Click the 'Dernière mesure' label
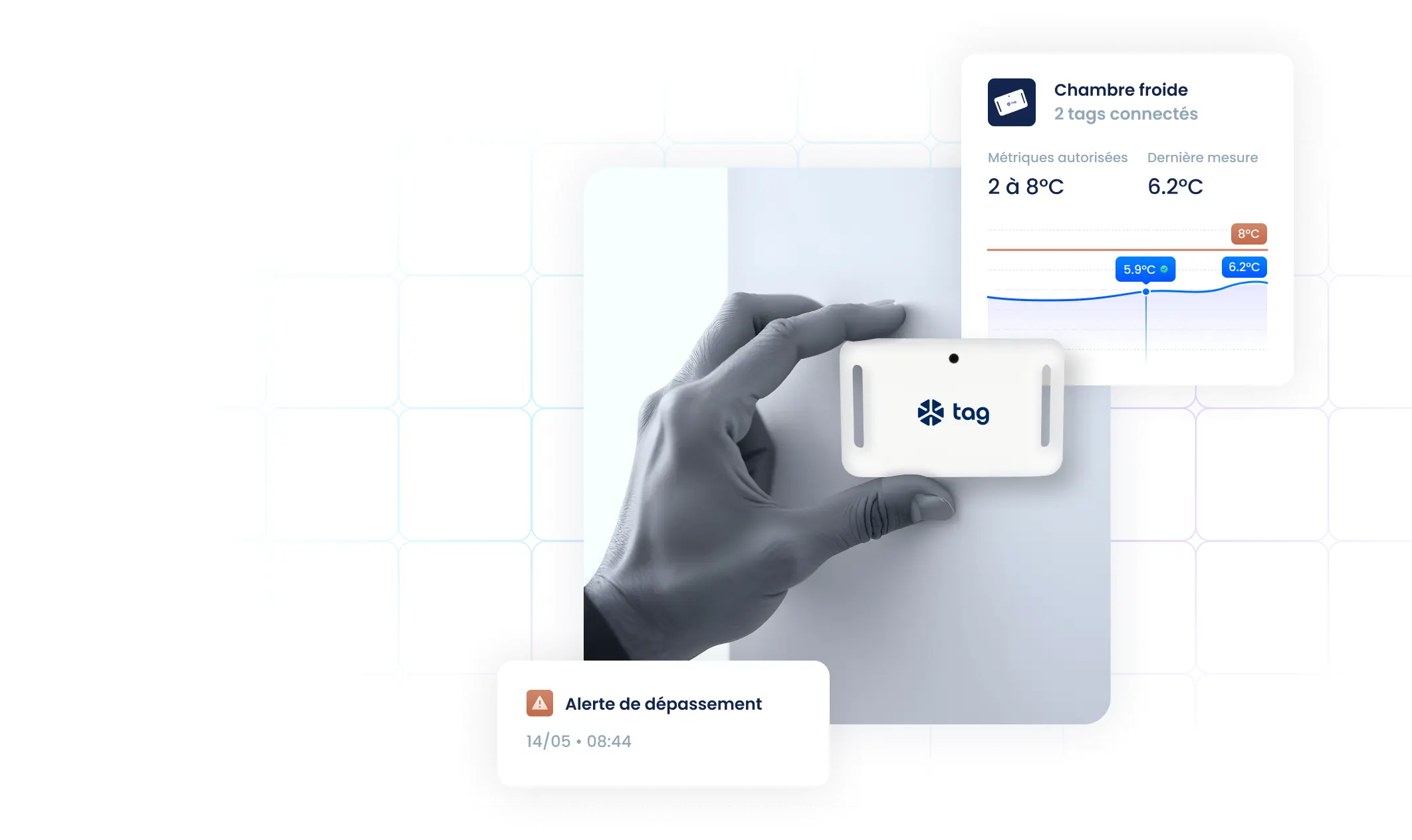Screen dimensions: 1412x840 1203,157
